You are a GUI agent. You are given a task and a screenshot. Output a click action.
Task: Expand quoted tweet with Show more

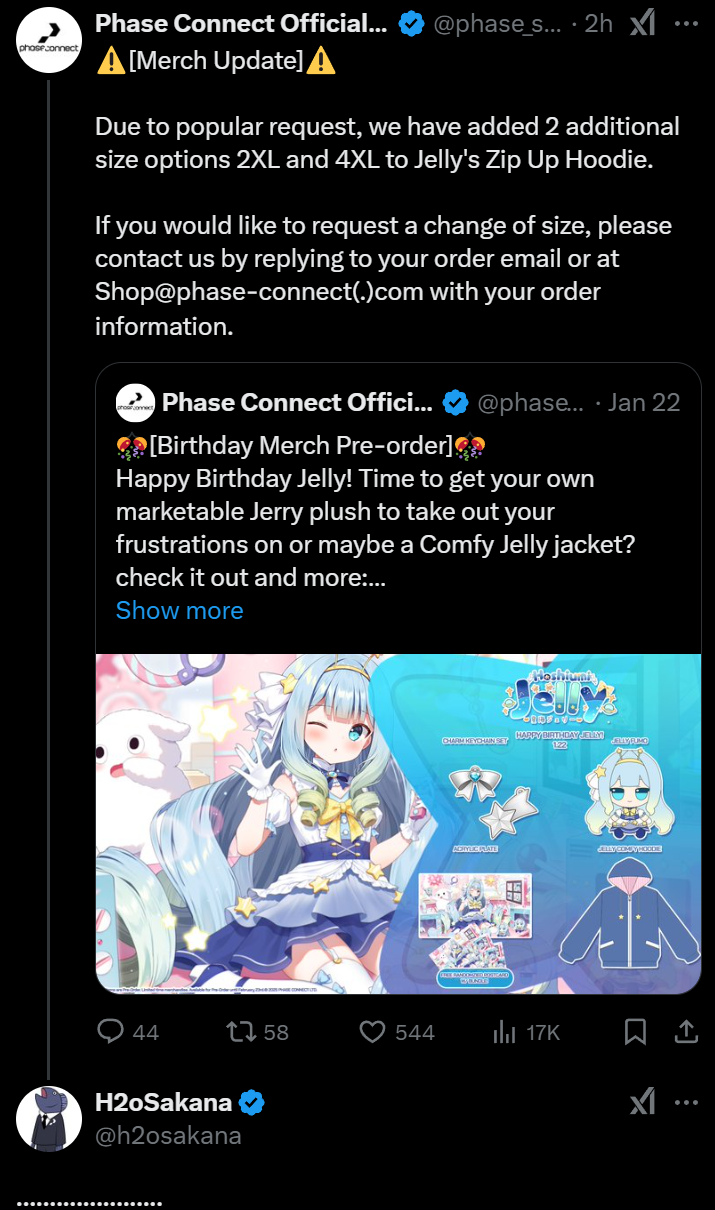point(179,610)
